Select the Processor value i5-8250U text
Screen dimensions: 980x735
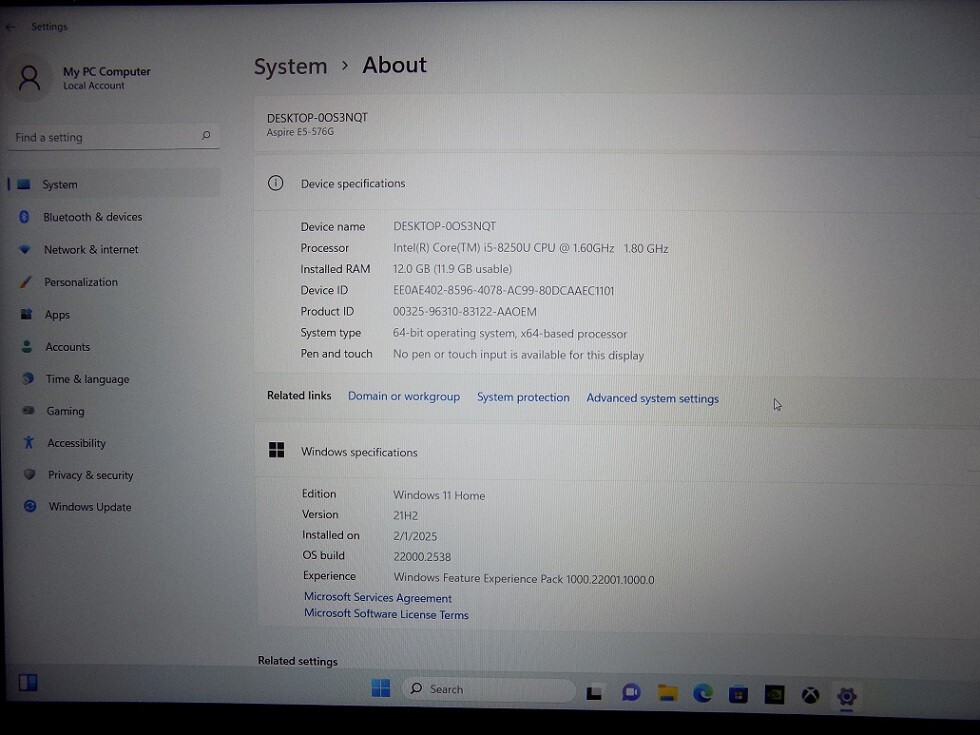531,248
